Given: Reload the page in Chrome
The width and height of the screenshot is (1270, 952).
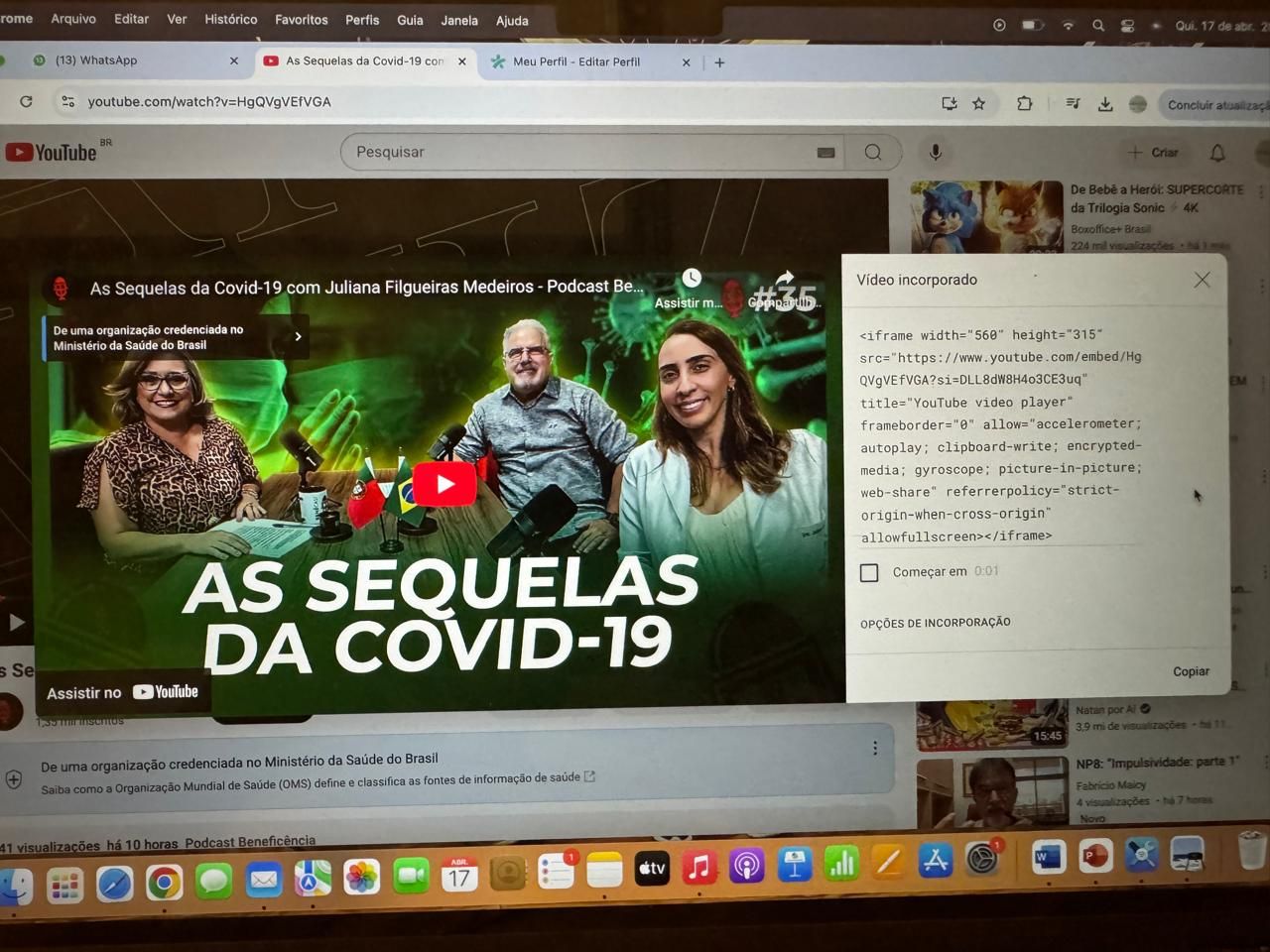Looking at the screenshot, I should (26, 101).
